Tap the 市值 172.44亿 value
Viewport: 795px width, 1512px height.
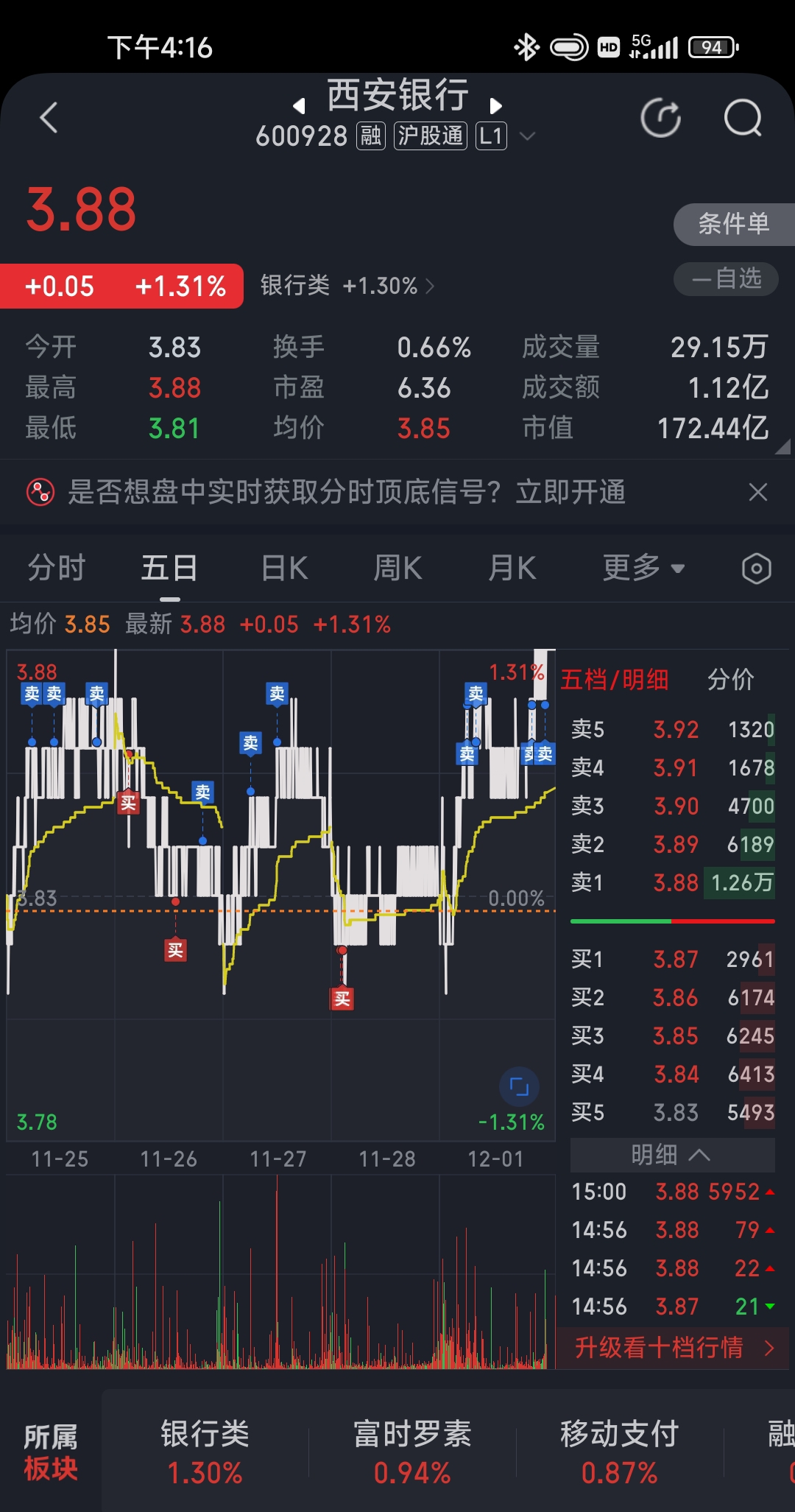point(713,428)
